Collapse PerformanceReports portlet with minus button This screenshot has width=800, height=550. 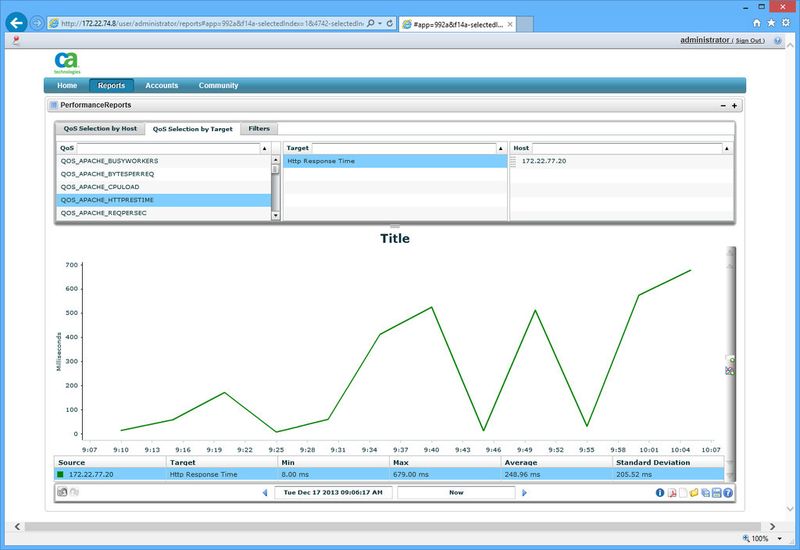click(x=723, y=106)
